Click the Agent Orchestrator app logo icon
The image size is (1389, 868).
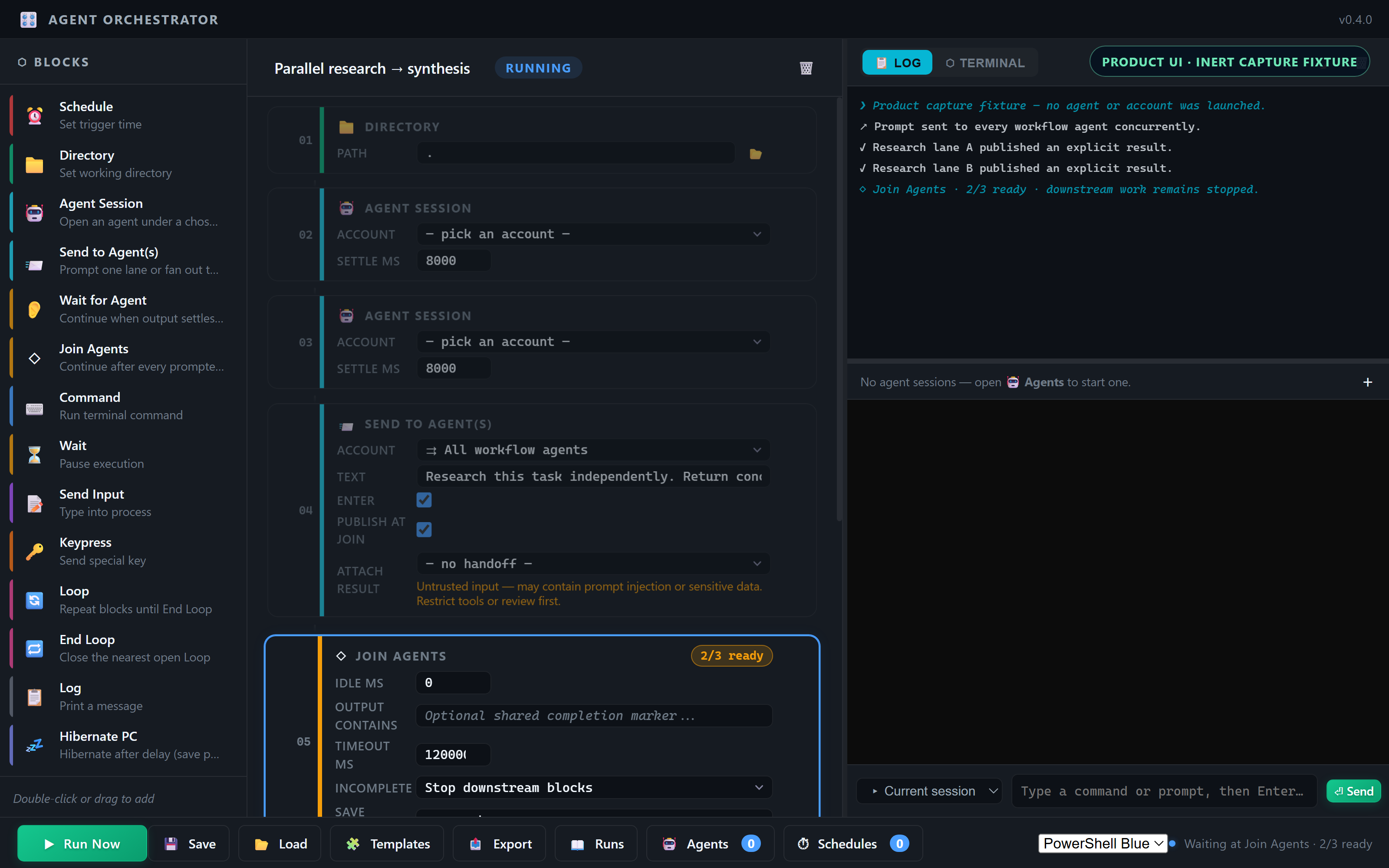28,20
